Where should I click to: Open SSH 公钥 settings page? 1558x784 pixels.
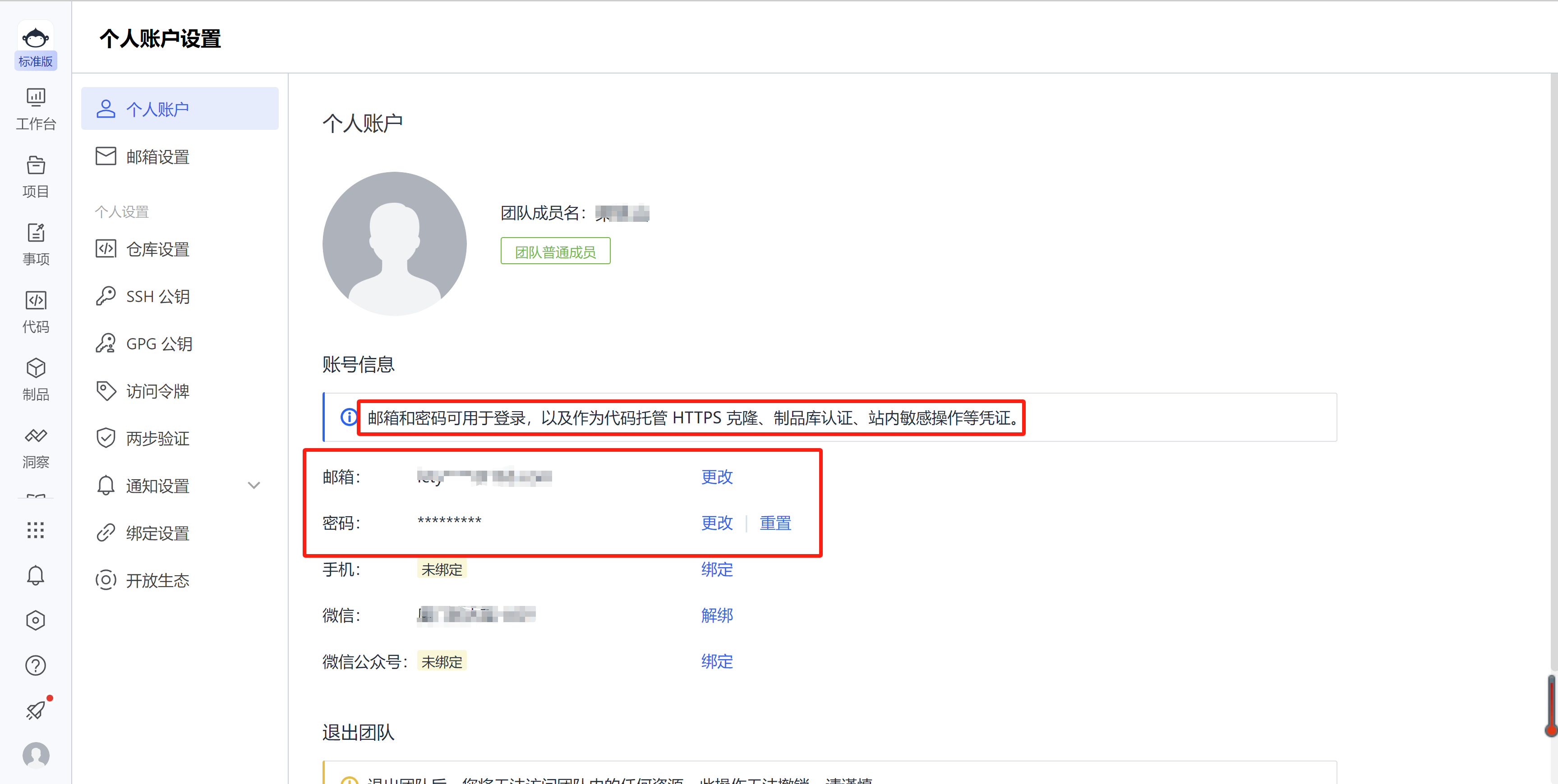tap(157, 296)
